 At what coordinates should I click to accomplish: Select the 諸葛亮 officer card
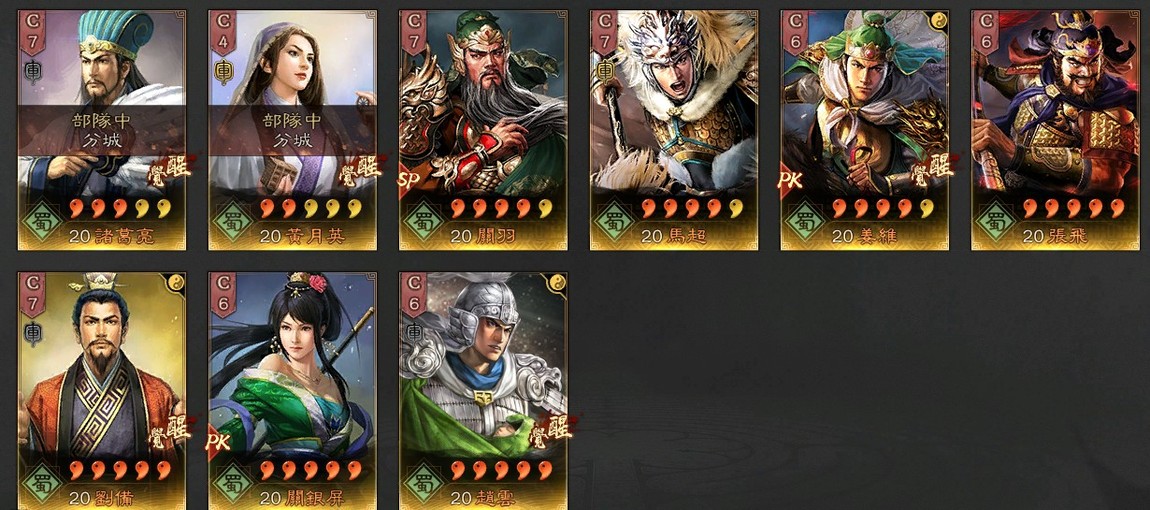[102, 130]
